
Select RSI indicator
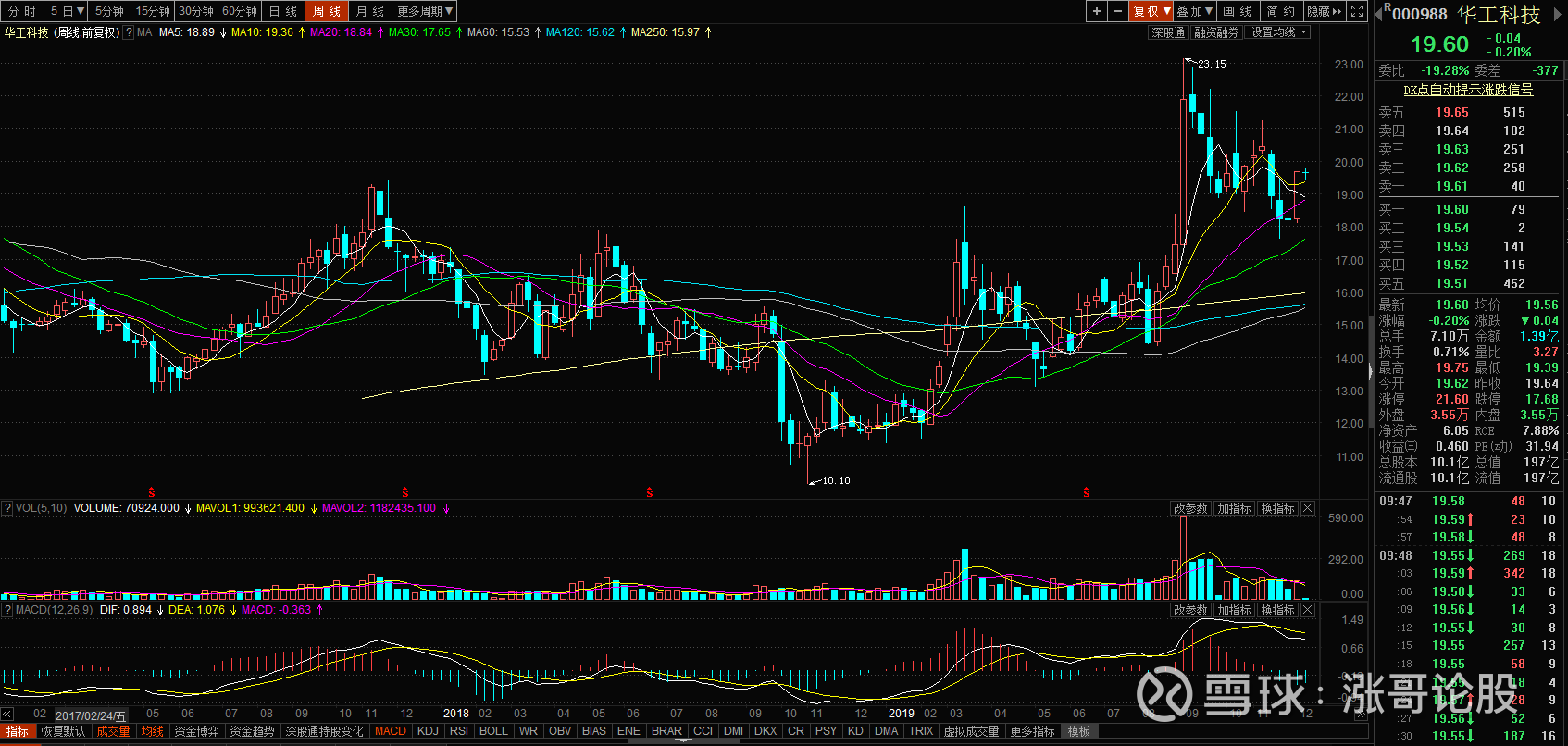click(x=458, y=731)
